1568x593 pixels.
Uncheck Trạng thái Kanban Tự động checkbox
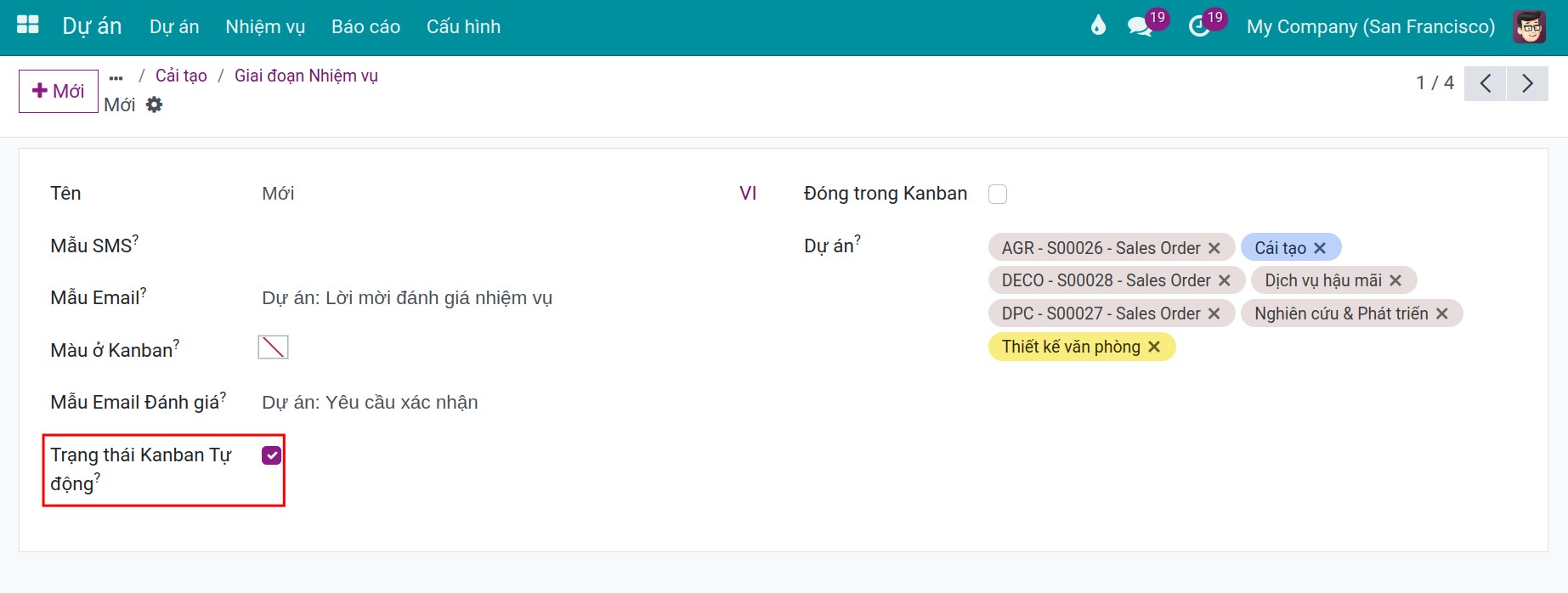(x=271, y=455)
